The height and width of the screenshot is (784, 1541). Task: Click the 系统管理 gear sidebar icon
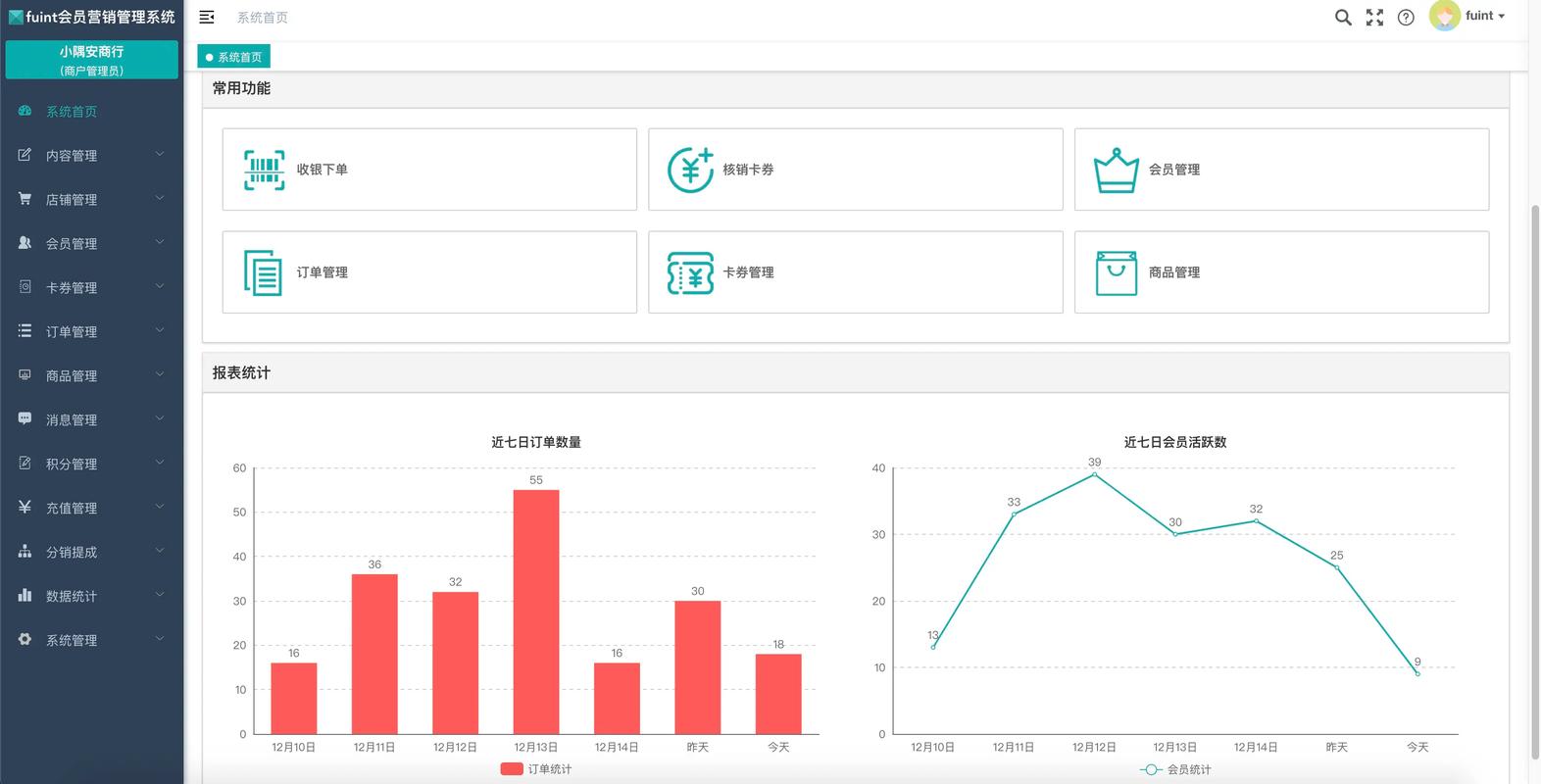point(25,640)
